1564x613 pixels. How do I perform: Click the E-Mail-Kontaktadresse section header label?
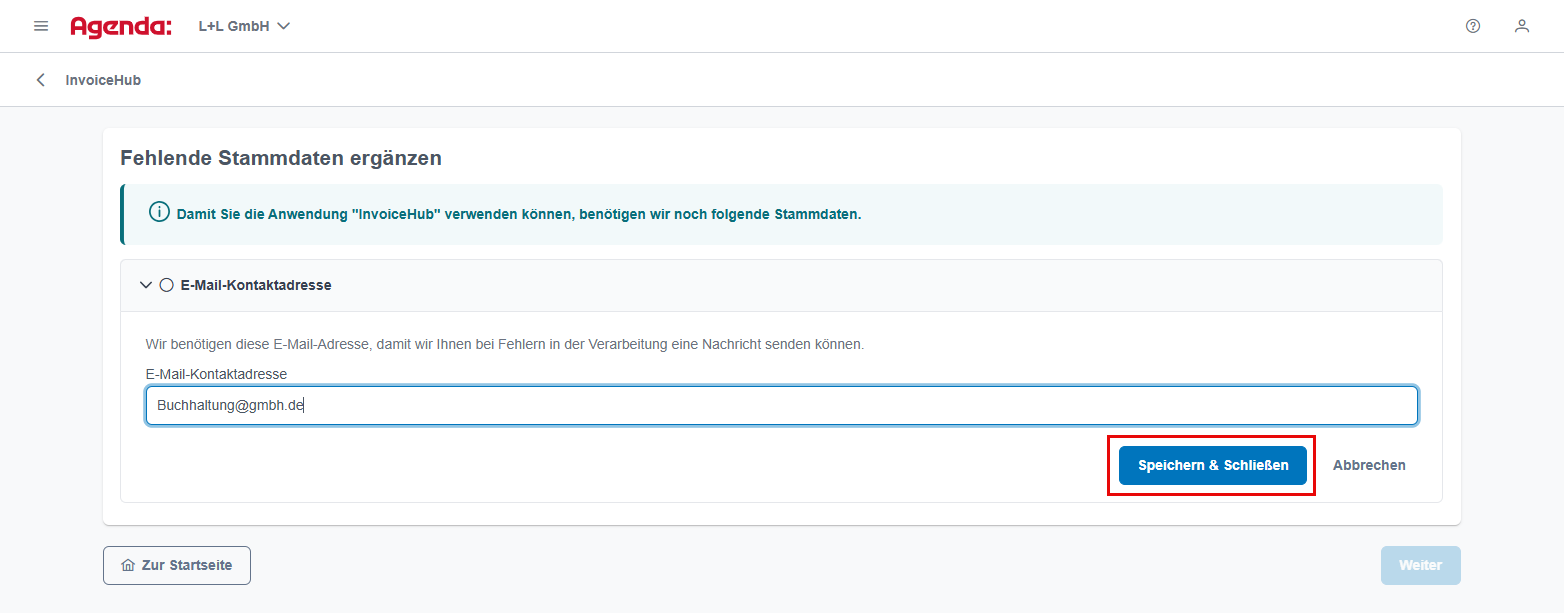[x=256, y=285]
